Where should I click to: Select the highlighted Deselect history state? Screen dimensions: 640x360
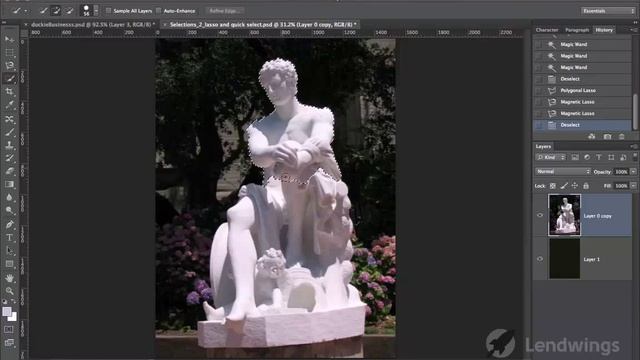click(582, 125)
